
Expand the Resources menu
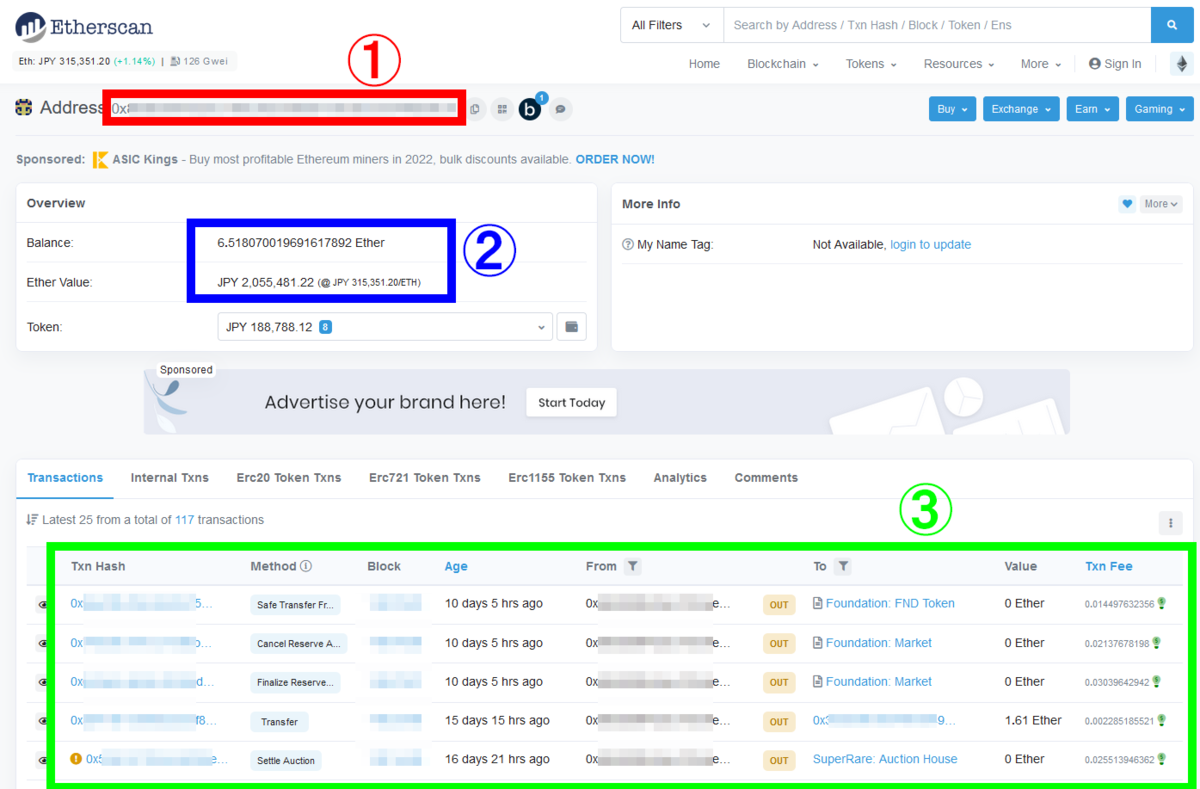tap(959, 64)
